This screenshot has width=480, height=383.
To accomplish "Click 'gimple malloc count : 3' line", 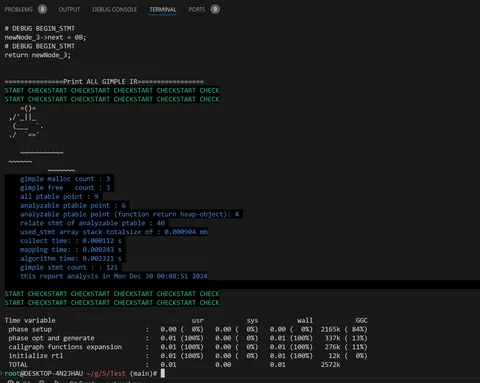I will (65, 179).
